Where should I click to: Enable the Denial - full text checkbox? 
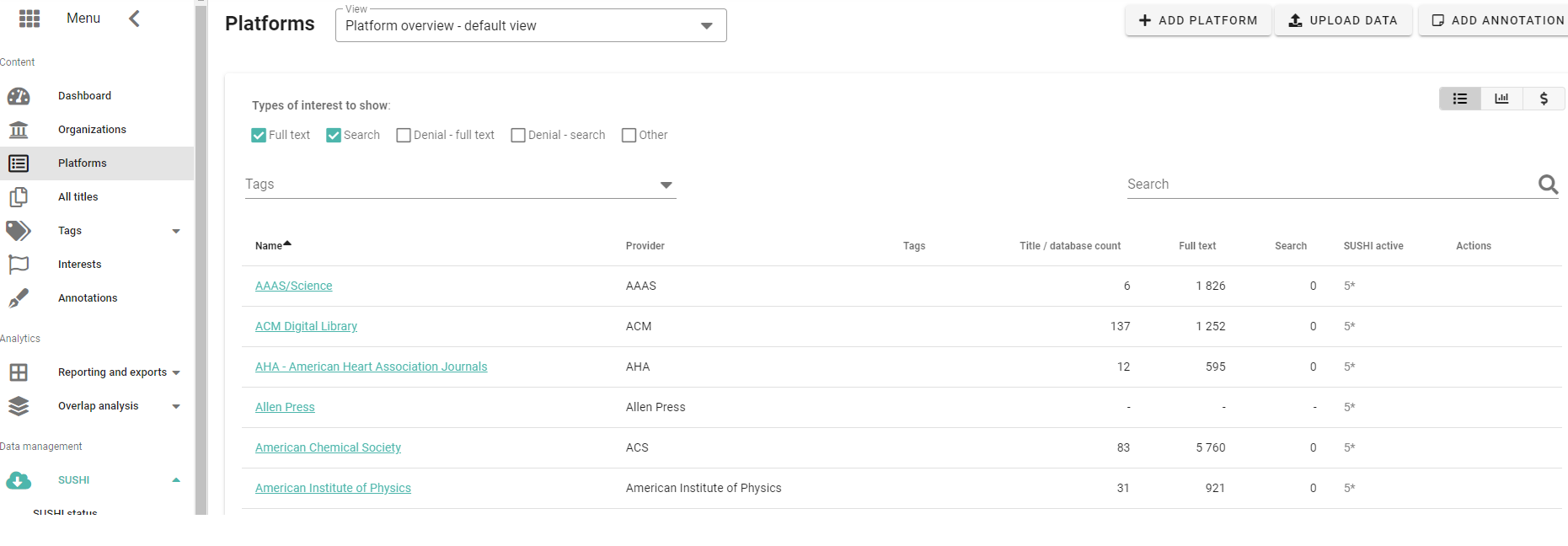pyautogui.click(x=404, y=136)
